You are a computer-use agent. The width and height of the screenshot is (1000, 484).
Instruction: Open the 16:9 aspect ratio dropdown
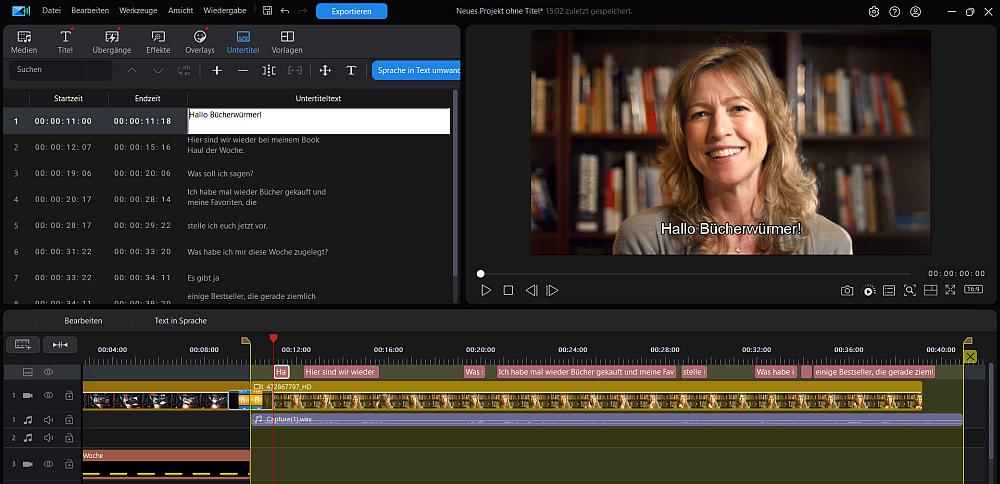coord(972,290)
